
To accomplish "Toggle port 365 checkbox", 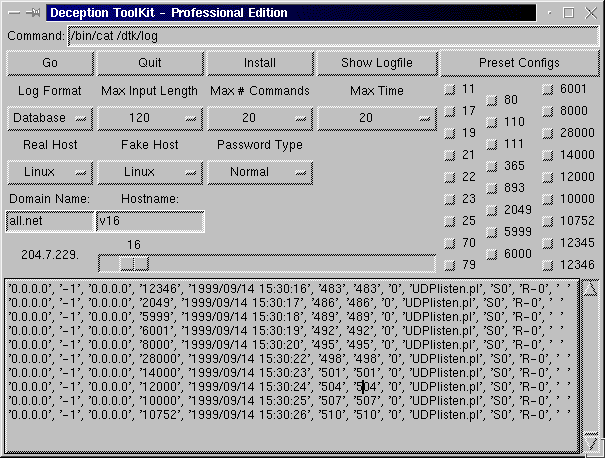I will point(492,166).
